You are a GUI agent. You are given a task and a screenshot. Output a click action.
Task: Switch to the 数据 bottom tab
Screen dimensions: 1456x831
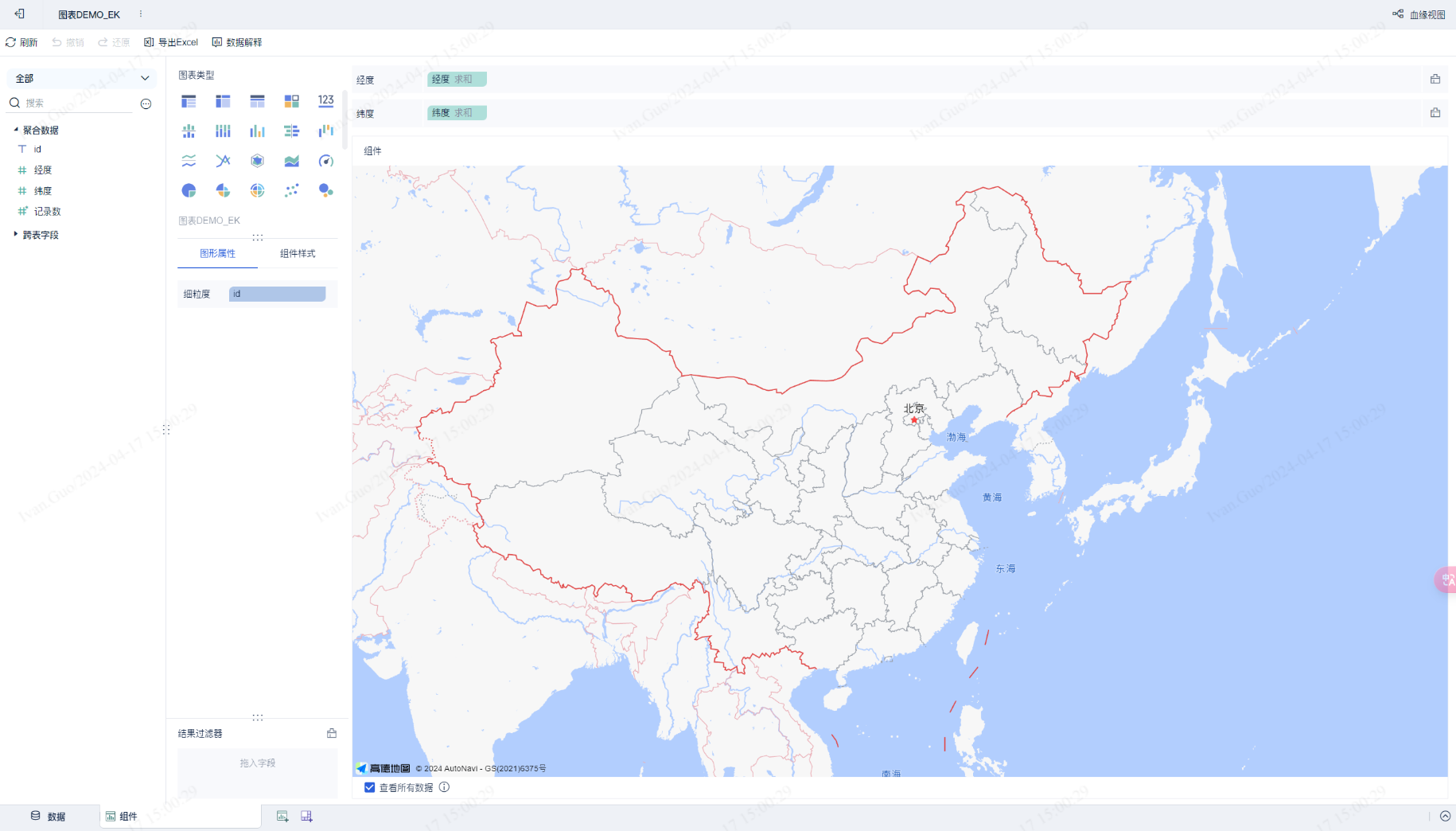click(49, 816)
